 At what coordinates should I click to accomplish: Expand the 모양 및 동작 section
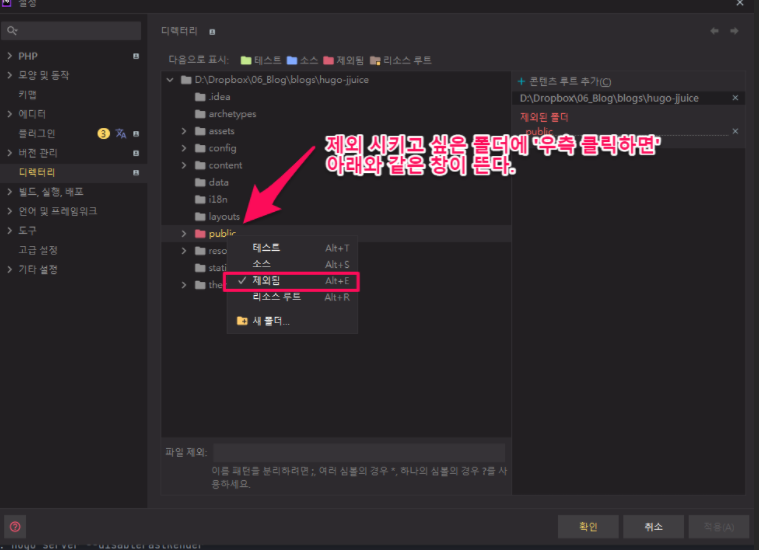tap(10, 75)
